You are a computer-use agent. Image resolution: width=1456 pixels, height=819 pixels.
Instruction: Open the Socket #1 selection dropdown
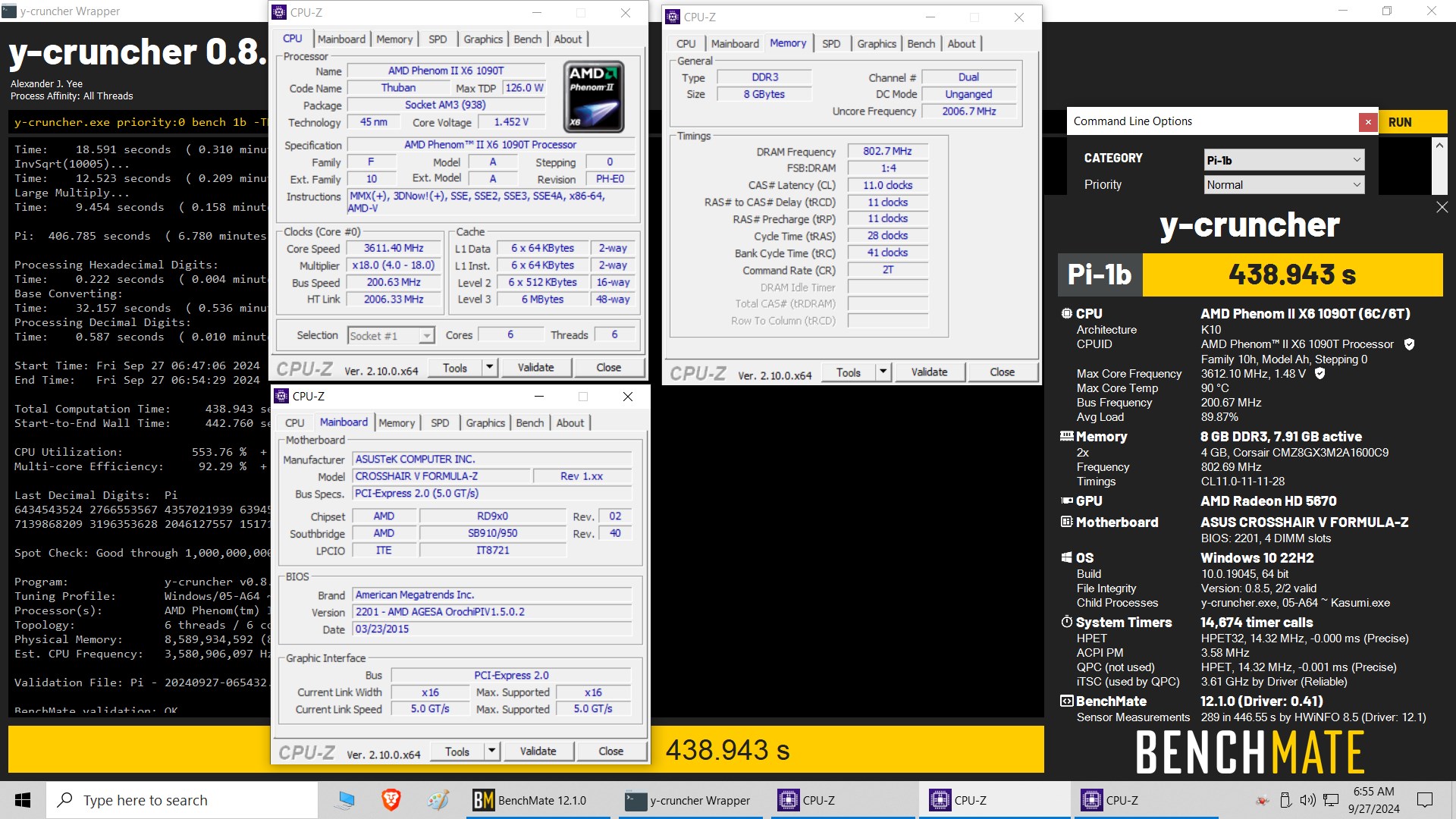[x=391, y=335]
